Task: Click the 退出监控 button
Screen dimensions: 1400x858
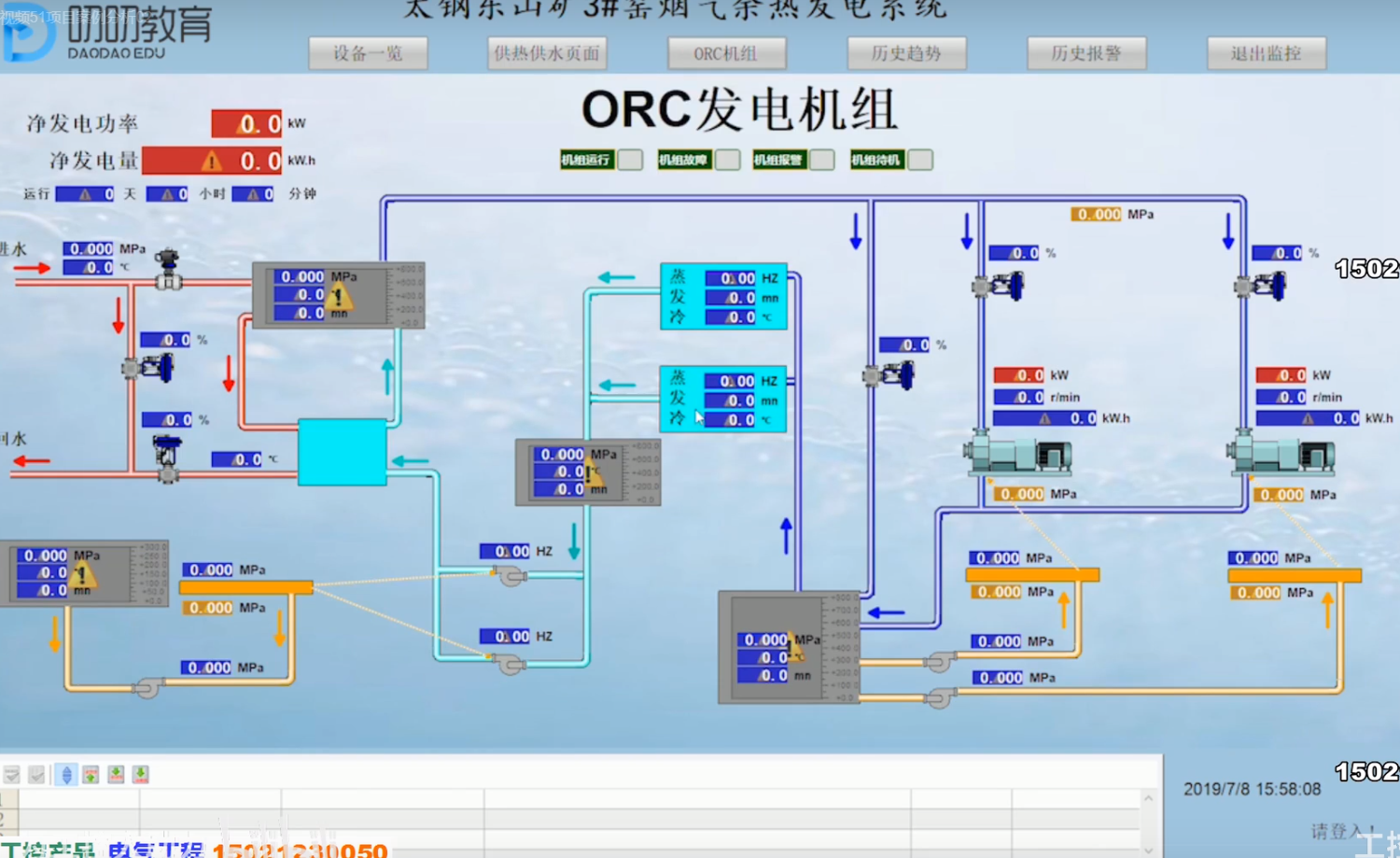Action: point(1267,53)
